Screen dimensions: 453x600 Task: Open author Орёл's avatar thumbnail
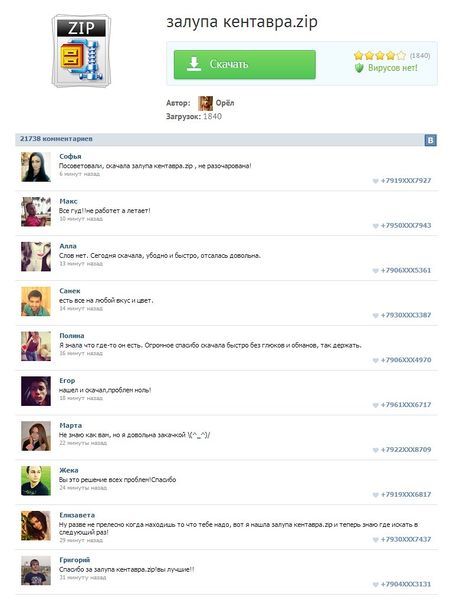[205, 103]
